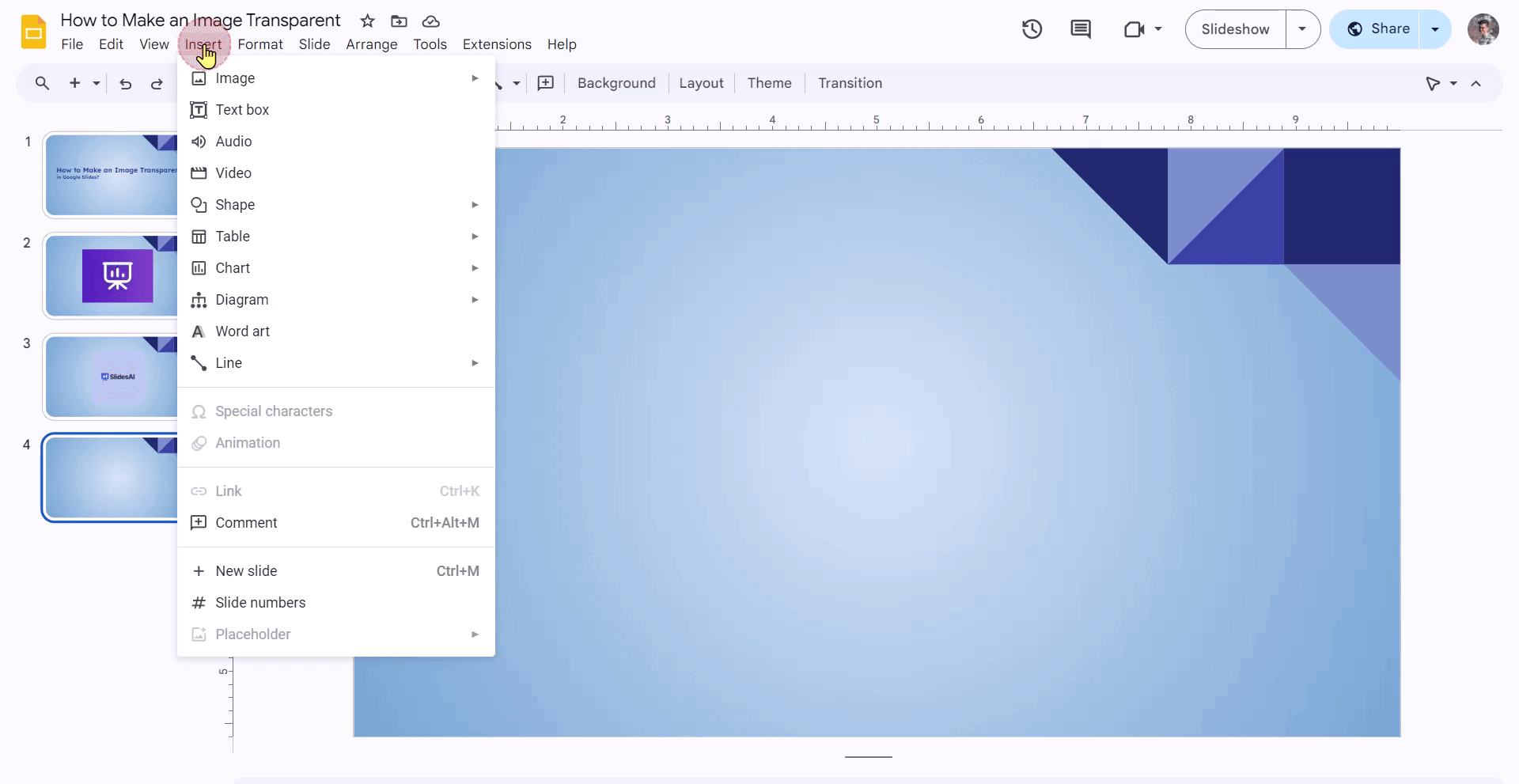Image resolution: width=1519 pixels, height=784 pixels.
Task: Select the pointer tool above the canvas
Action: [x=1434, y=83]
